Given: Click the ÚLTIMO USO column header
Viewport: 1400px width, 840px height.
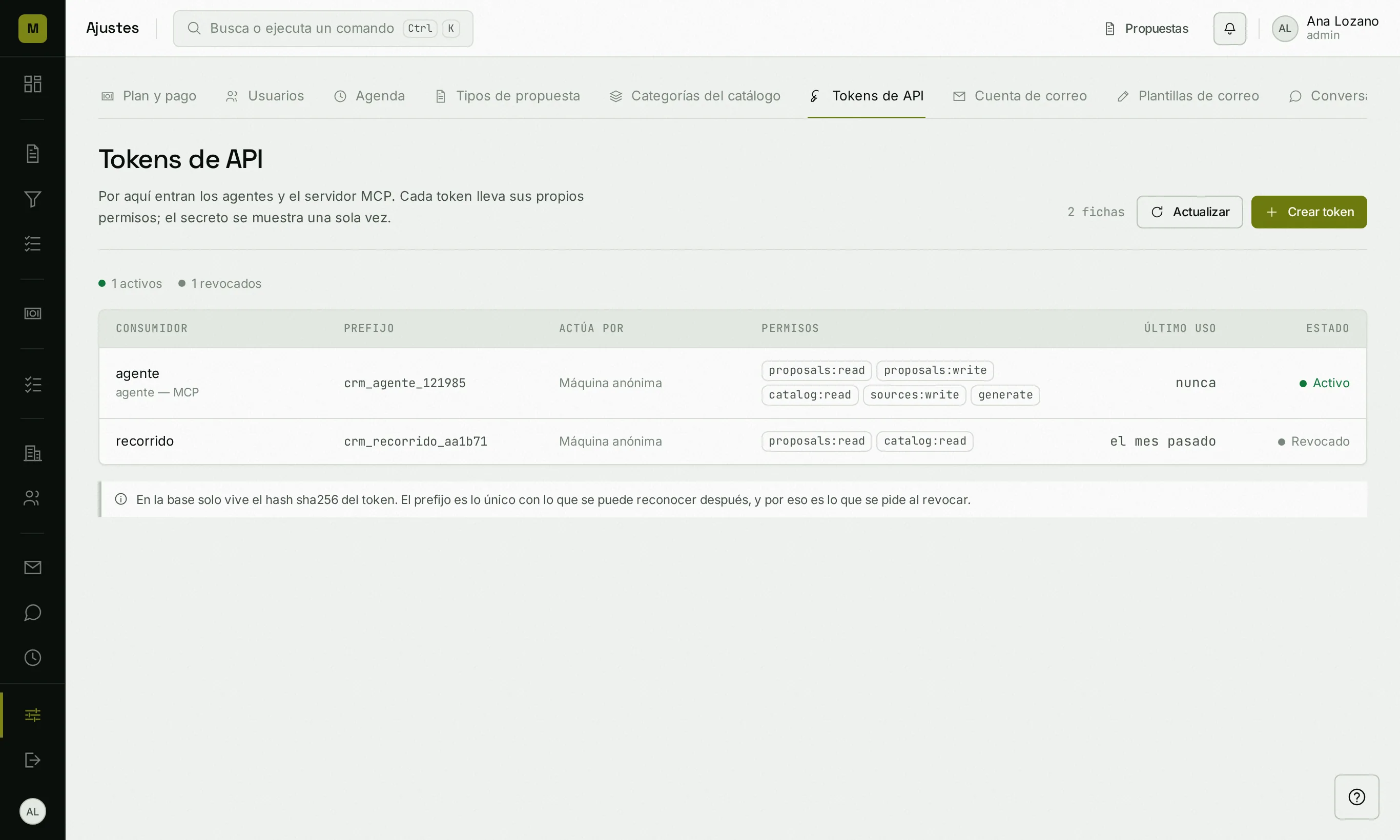Looking at the screenshot, I should (1180, 328).
